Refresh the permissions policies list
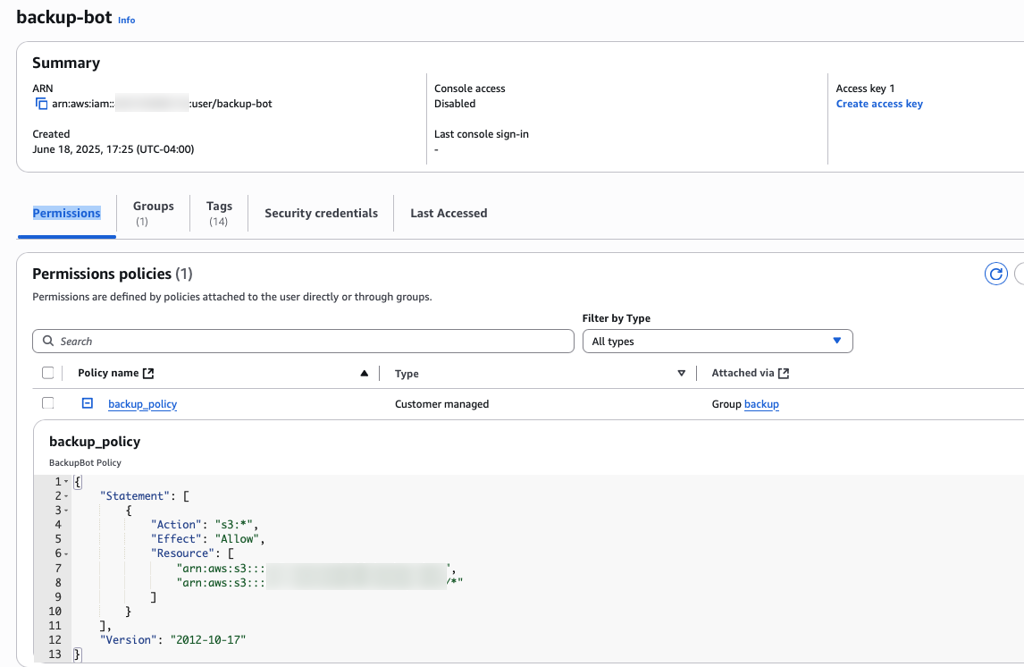 [x=995, y=273]
